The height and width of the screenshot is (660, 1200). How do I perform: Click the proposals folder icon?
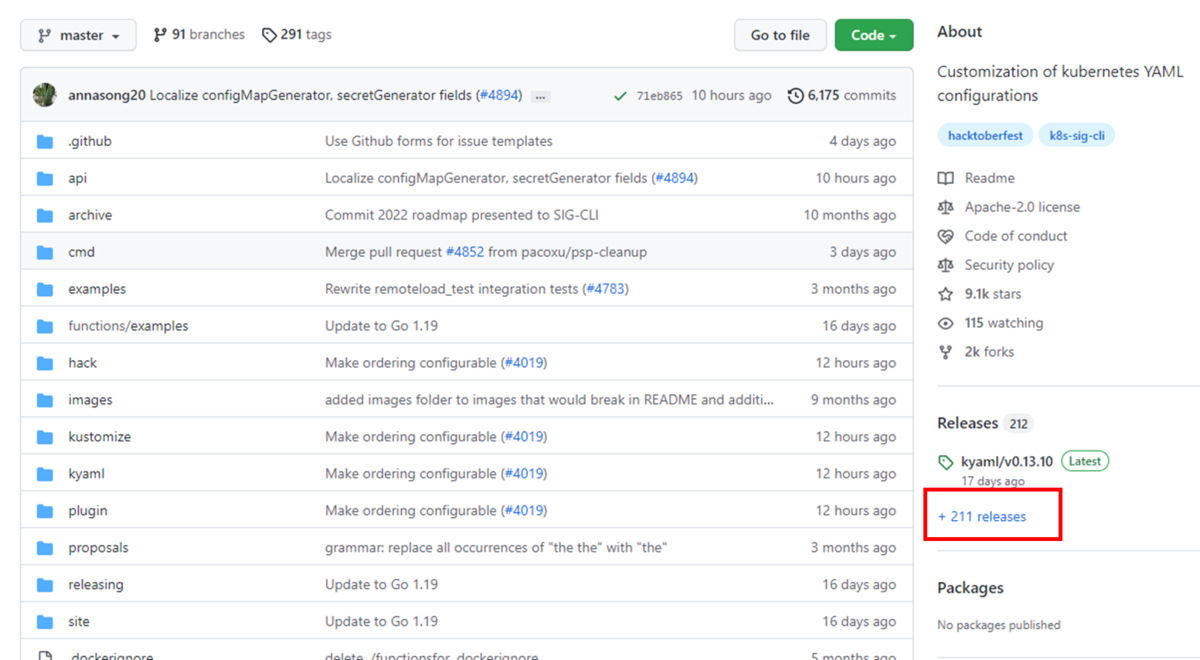point(45,548)
